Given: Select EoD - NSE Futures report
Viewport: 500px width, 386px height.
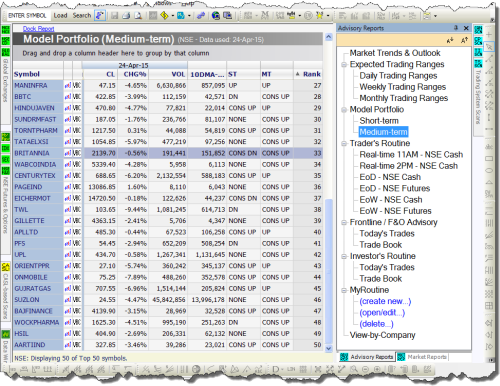Looking at the screenshot, I should [x=395, y=188].
